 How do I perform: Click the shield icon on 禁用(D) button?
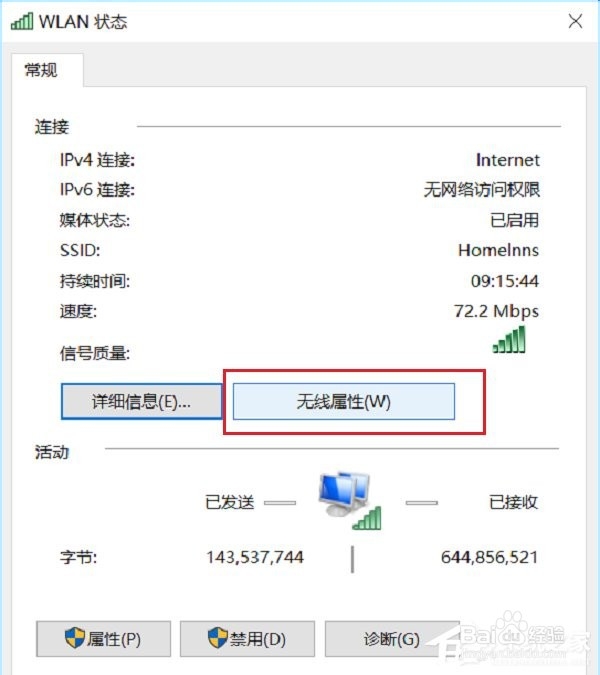pos(217,638)
